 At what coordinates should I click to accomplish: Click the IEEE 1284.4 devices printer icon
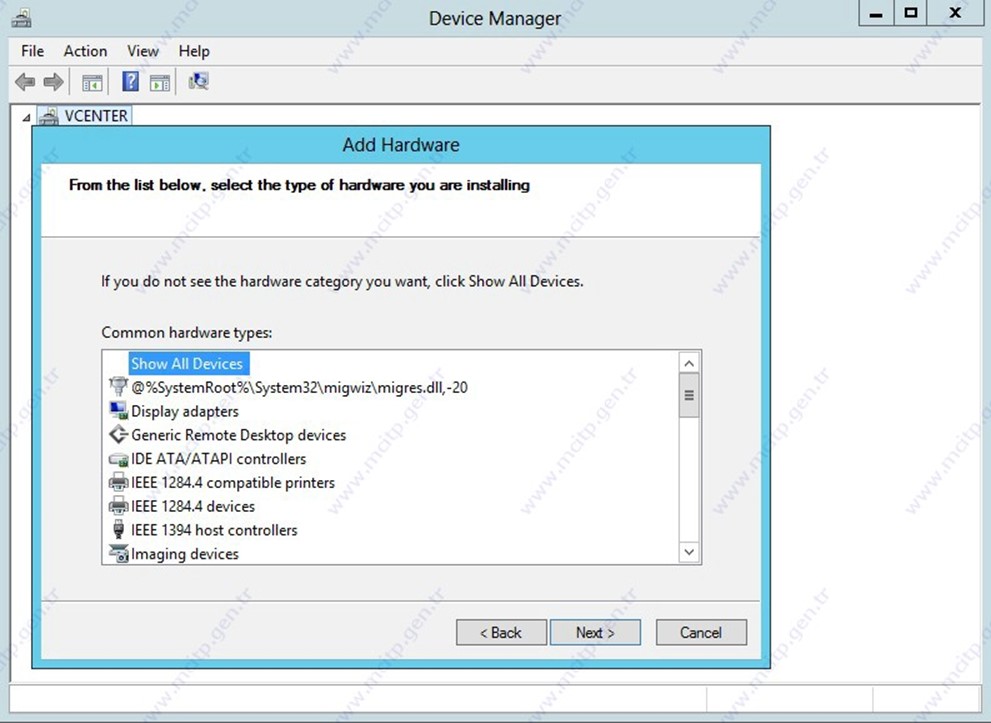[118, 506]
